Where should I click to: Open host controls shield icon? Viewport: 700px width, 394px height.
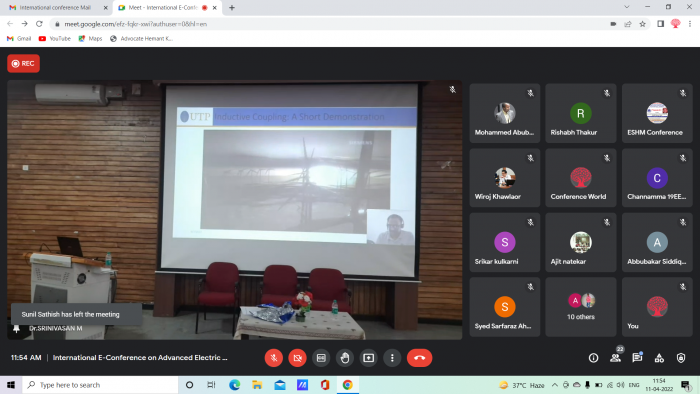click(681, 358)
